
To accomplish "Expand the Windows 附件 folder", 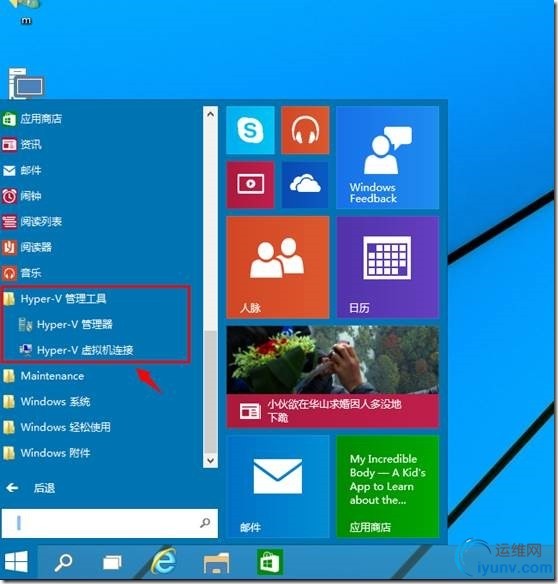I will [x=47, y=453].
